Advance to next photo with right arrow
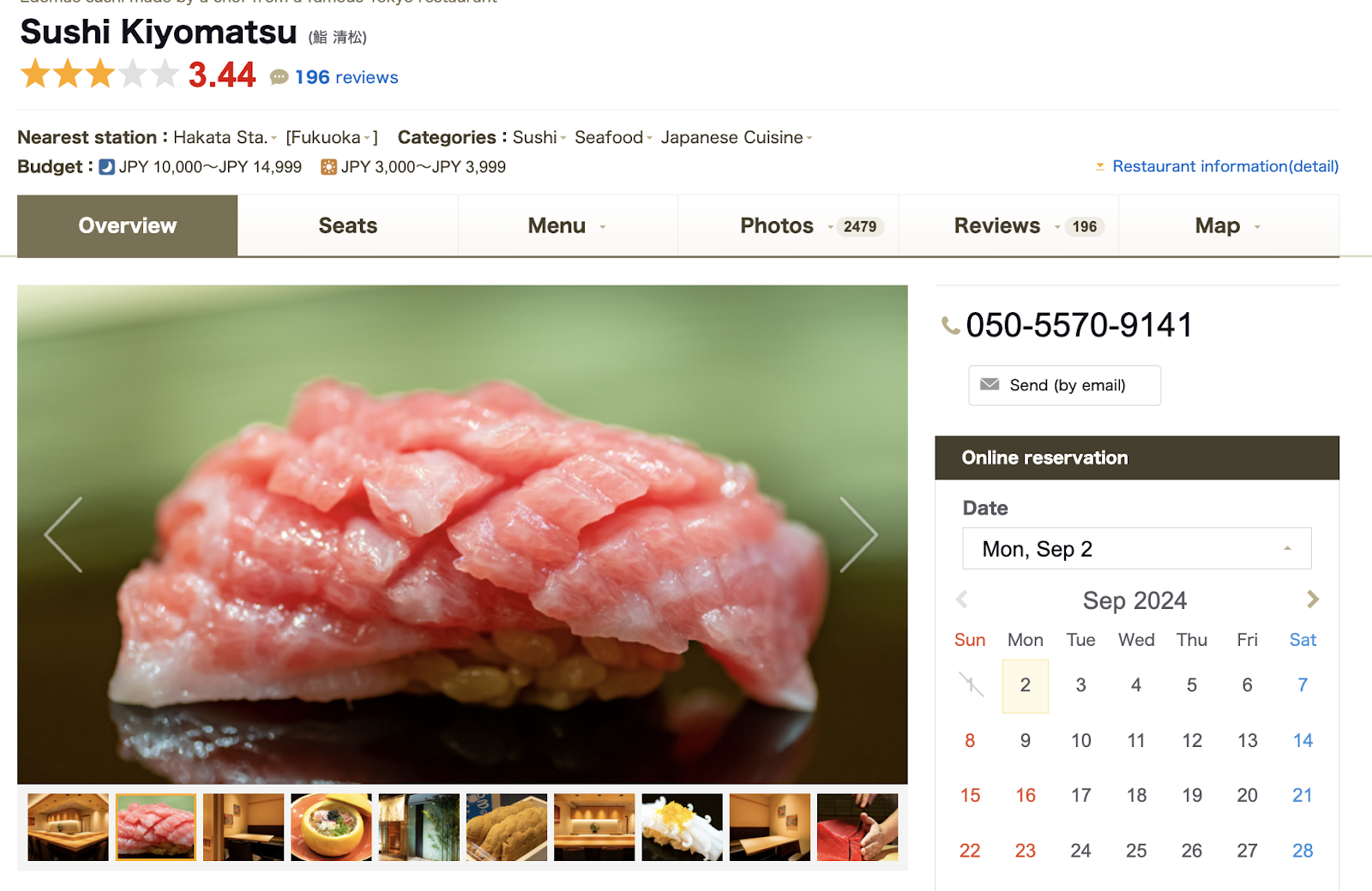This screenshot has height=891, width=1372. click(858, 534)
